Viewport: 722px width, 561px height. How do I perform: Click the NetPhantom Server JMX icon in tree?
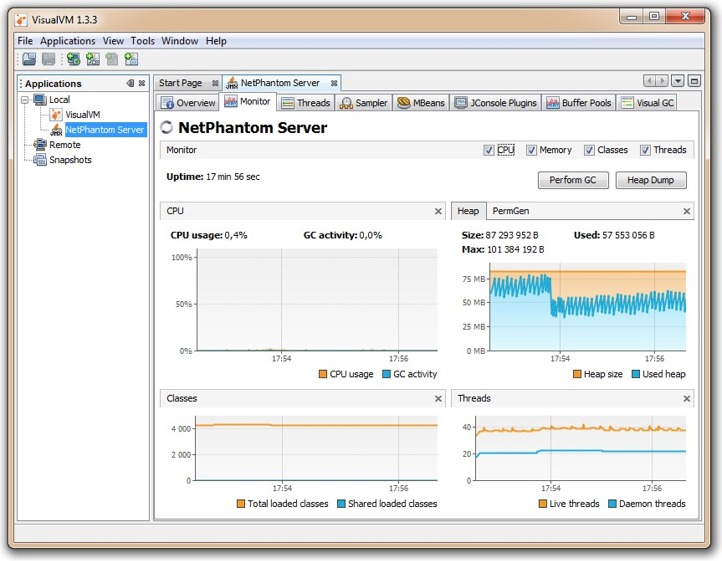tap(56, 129)
